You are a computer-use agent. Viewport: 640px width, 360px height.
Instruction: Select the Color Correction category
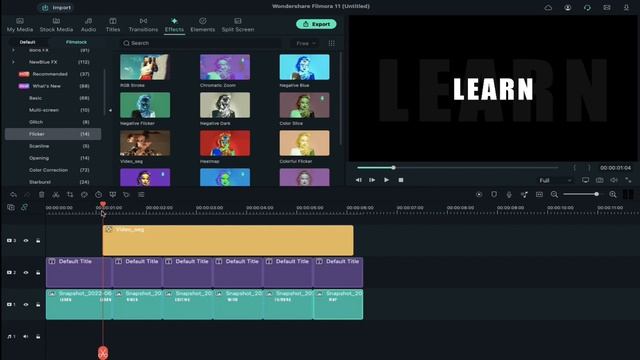click(x=53, y=170)
